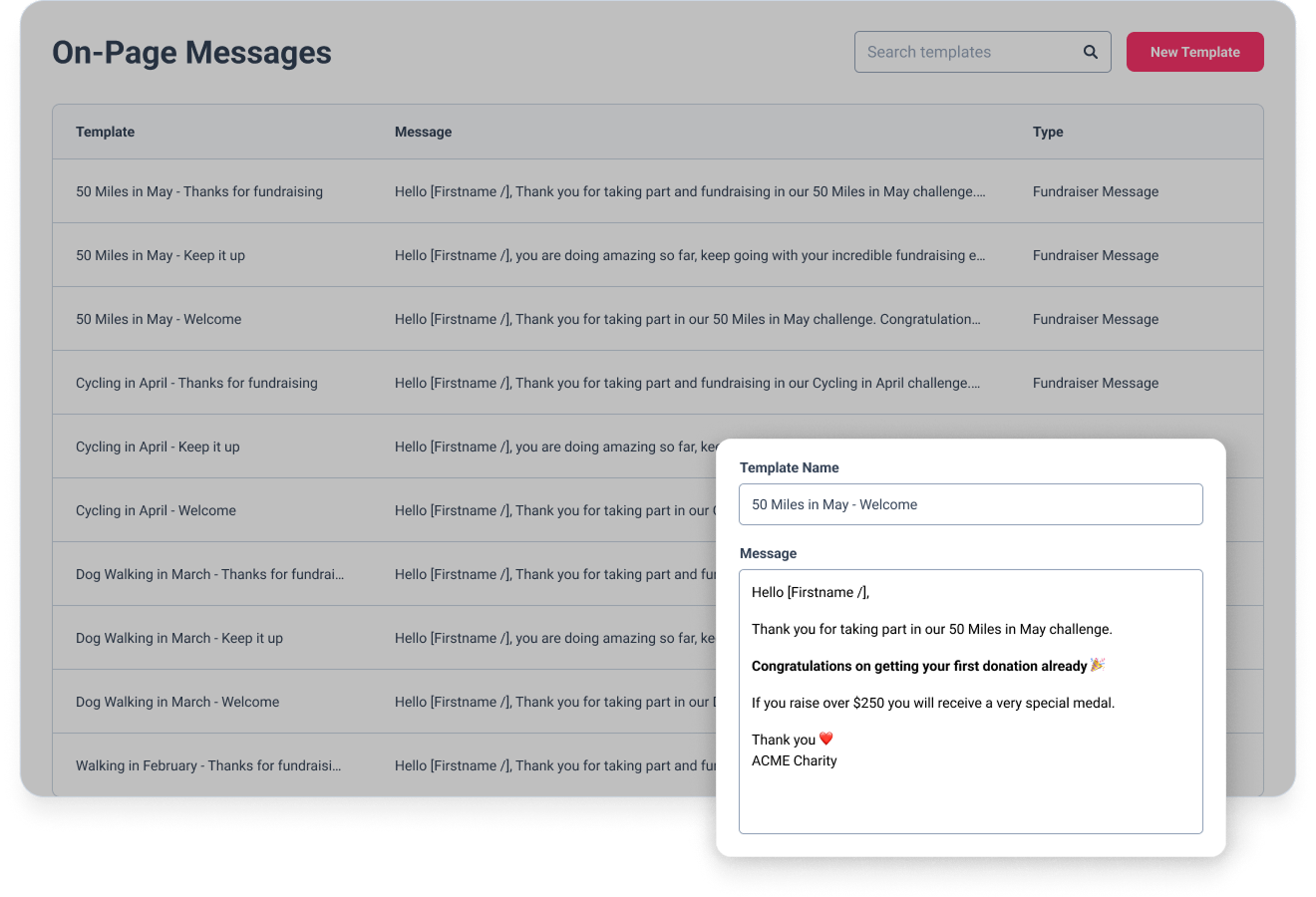Select "Walking in February - Thanks for fundraisi…"
The image size is (1316, 897).
coord(208,765)
